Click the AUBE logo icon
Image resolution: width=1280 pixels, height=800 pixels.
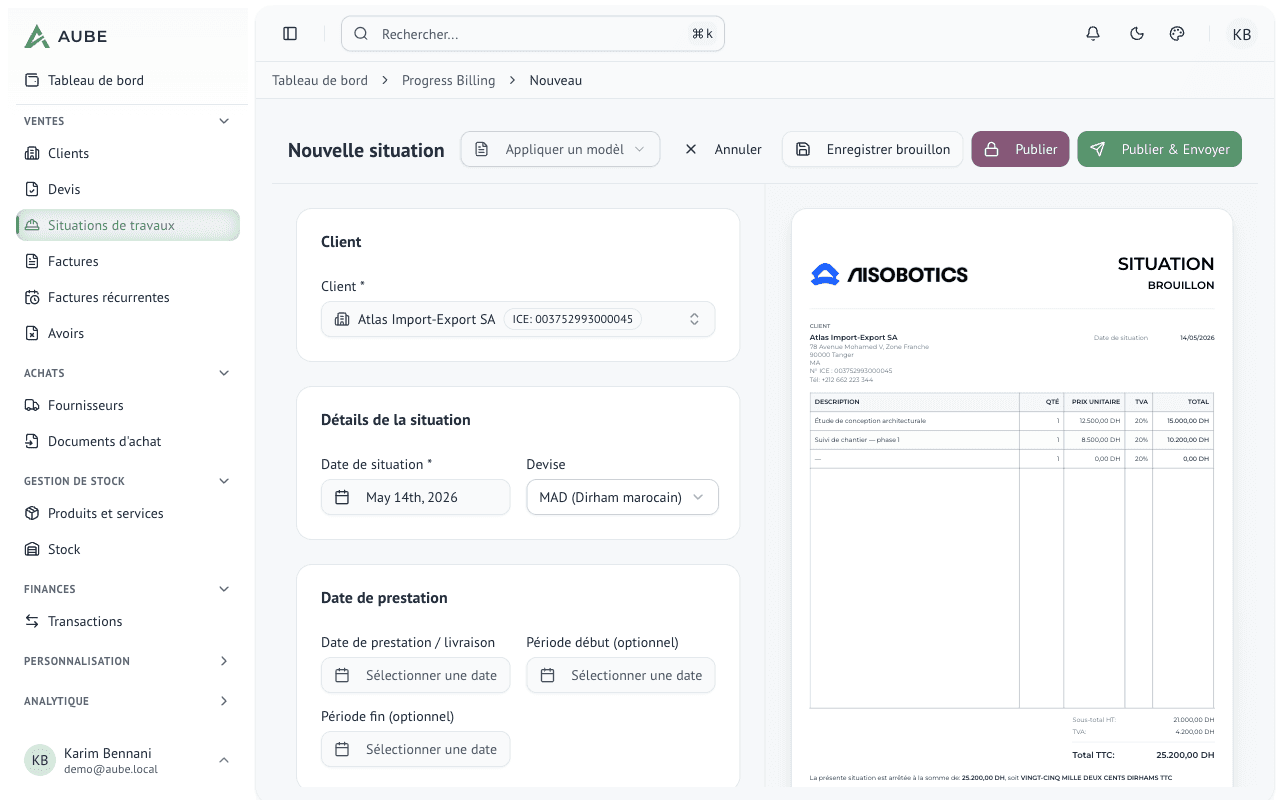pos(37,36)
